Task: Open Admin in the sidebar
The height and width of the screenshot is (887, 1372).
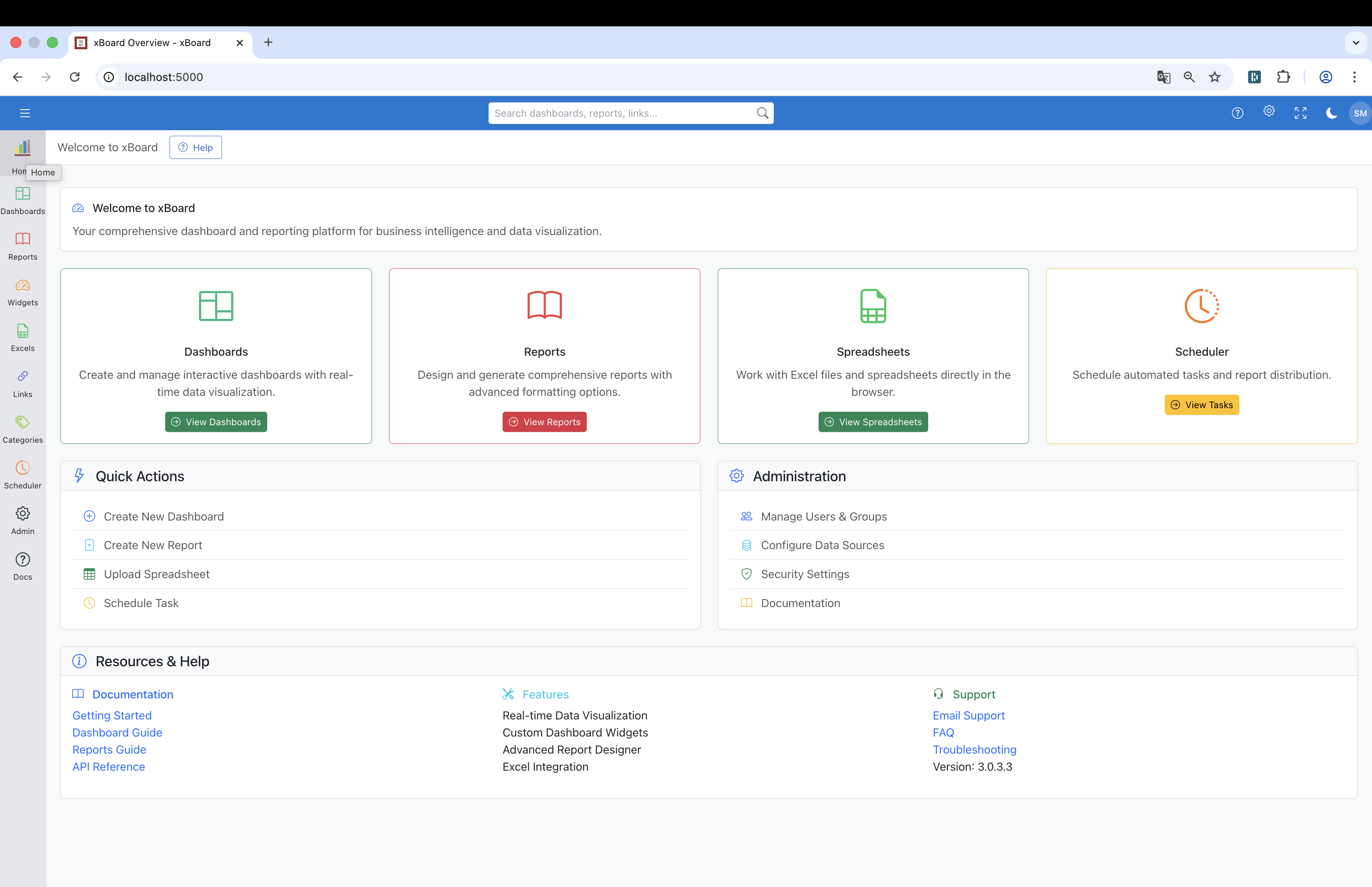Action: [x=23, y=521]
